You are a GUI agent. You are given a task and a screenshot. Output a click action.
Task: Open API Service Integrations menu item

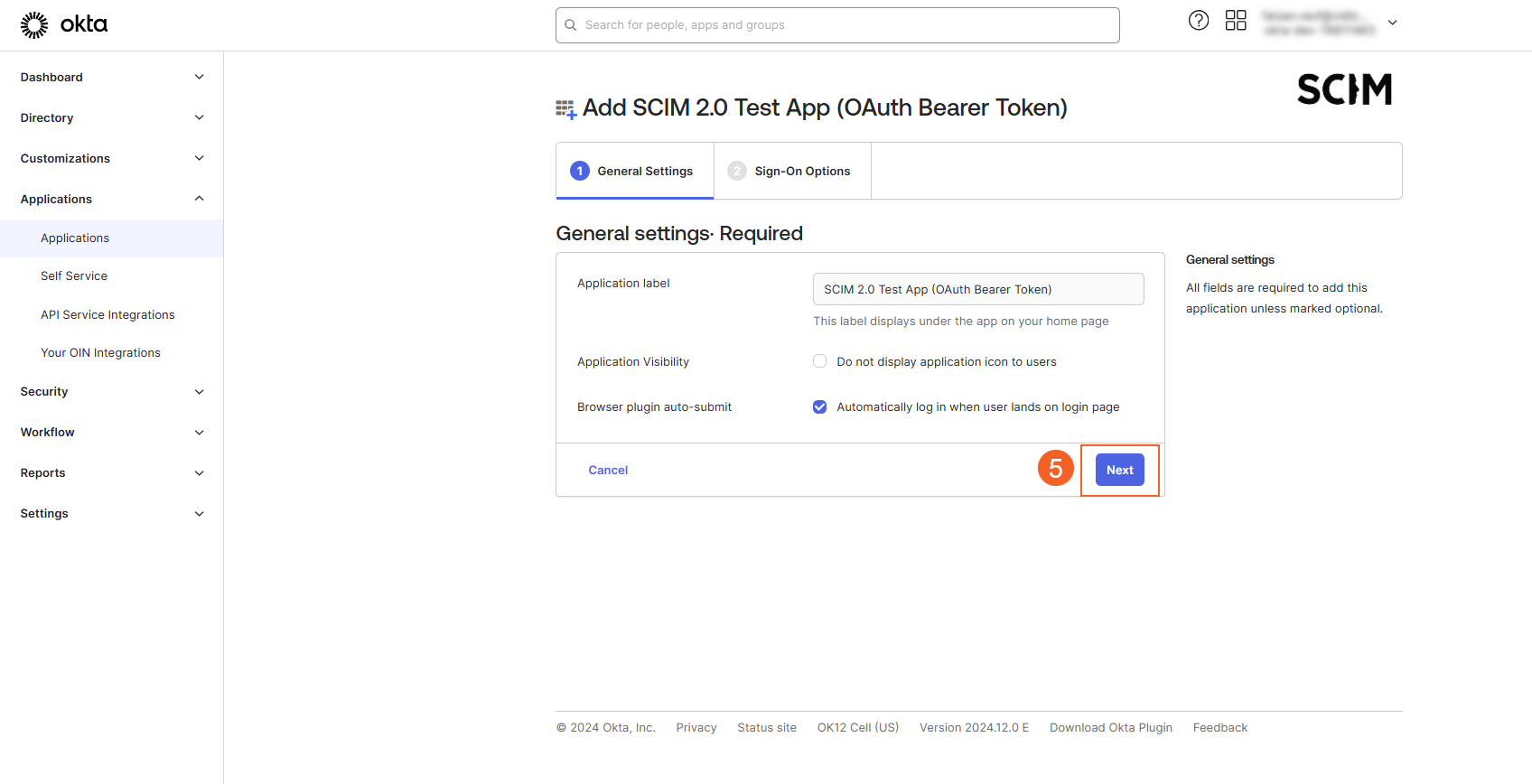[x=107, y=314]
